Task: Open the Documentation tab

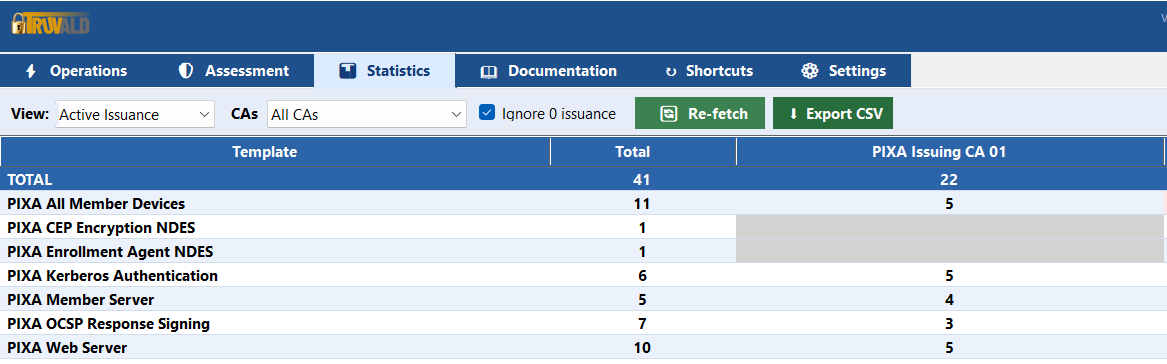Action: 548,71
